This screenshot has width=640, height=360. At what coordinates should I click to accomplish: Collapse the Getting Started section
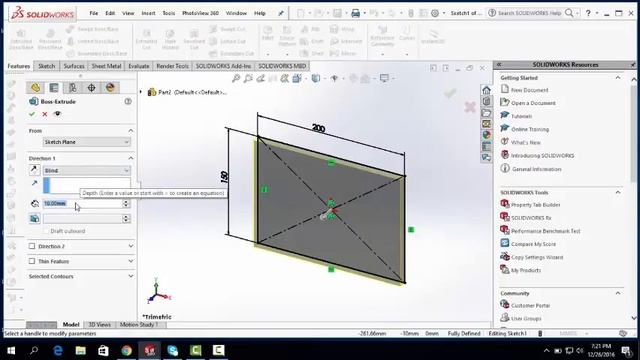(618, 78)
